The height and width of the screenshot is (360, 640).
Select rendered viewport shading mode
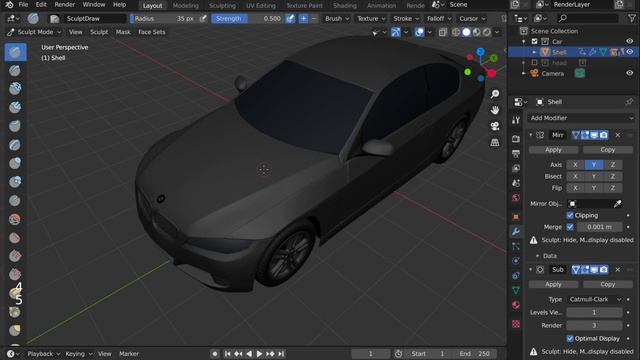coord(487,32)
